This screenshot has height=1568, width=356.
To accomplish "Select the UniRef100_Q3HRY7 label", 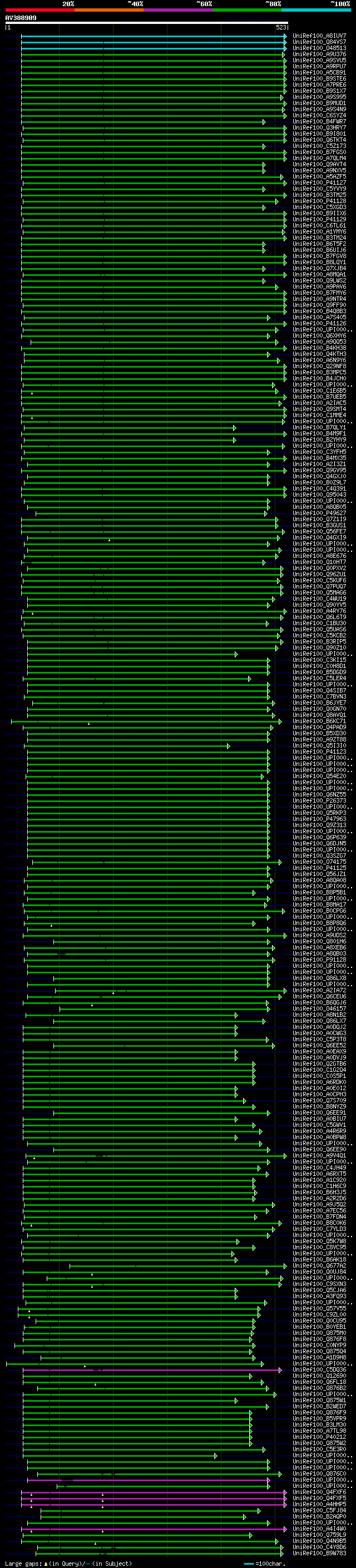I will pos(319,128).
